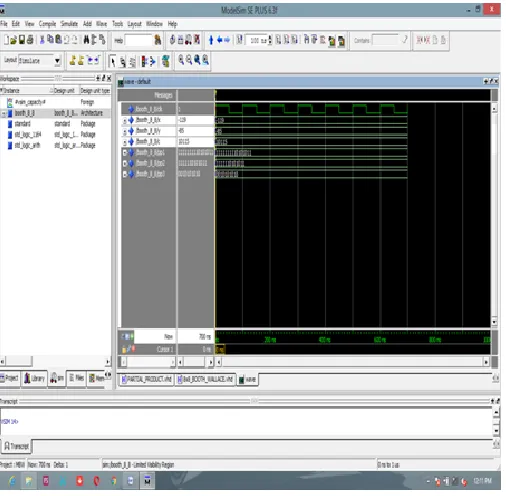Click the red Break simulation icon
Screen dimensions: 506x496
tap(197, 40)
